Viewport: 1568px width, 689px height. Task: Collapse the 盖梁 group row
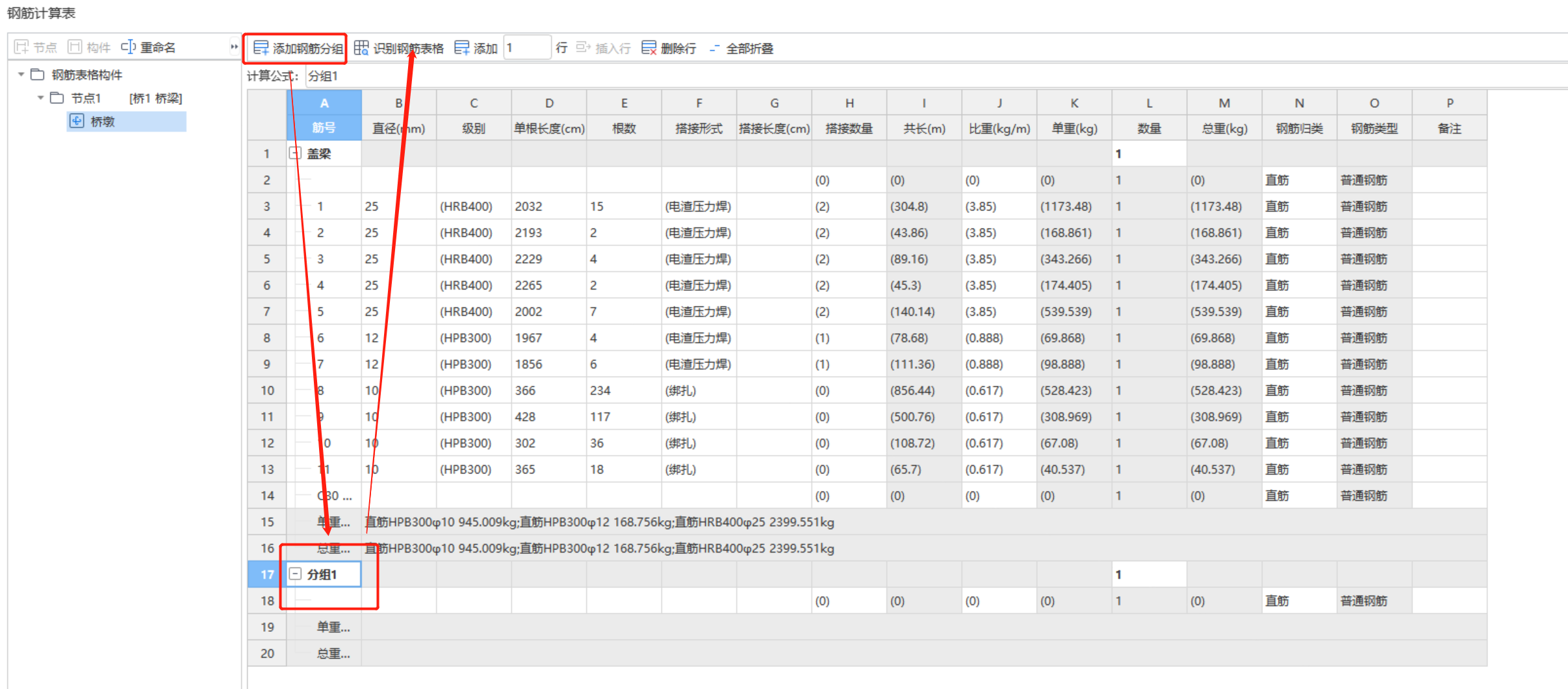[x=295, y=153]
